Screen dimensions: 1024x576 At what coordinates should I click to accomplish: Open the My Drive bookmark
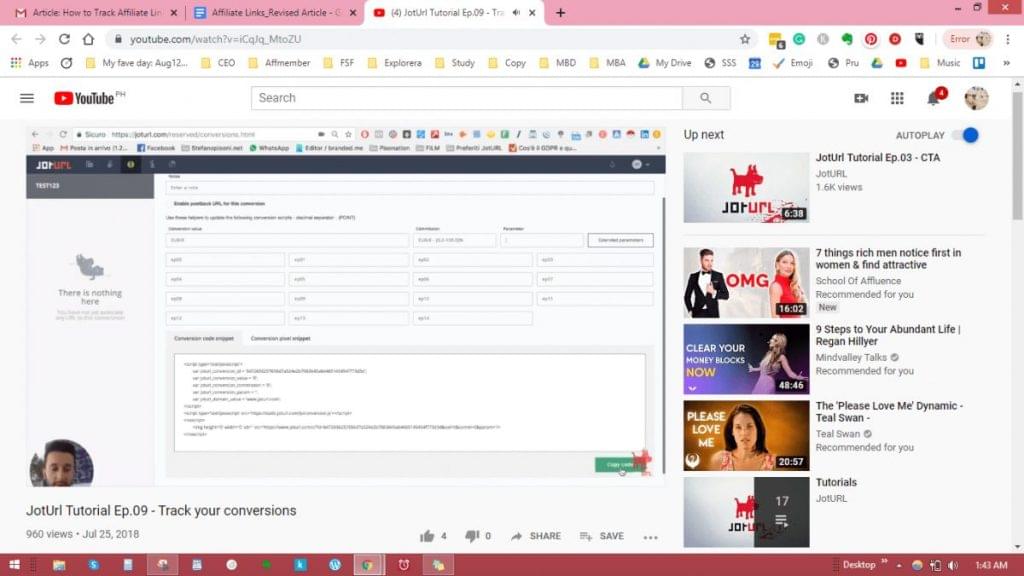(665, 63)
